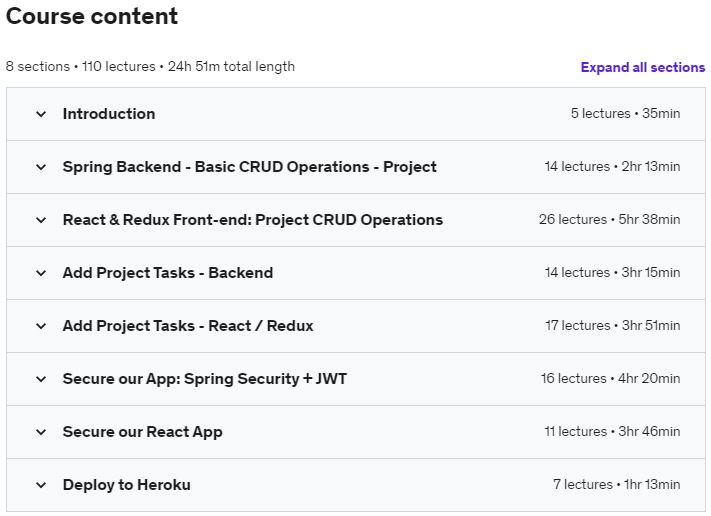
Task: Click React & Redux Front-end: Project CRUD Operations
Action: [x=252, y=220]
